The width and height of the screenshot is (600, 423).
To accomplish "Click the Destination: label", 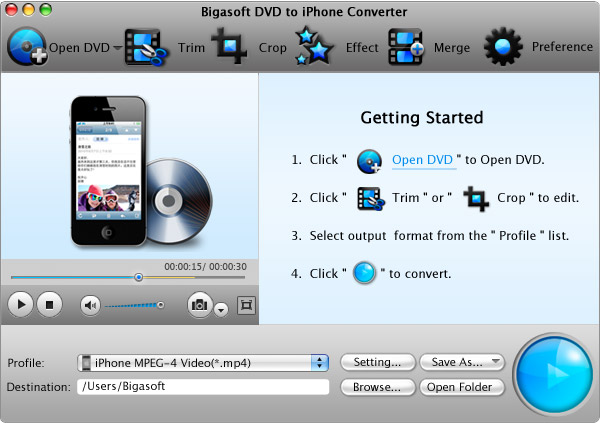I will [x=39, y=387].
